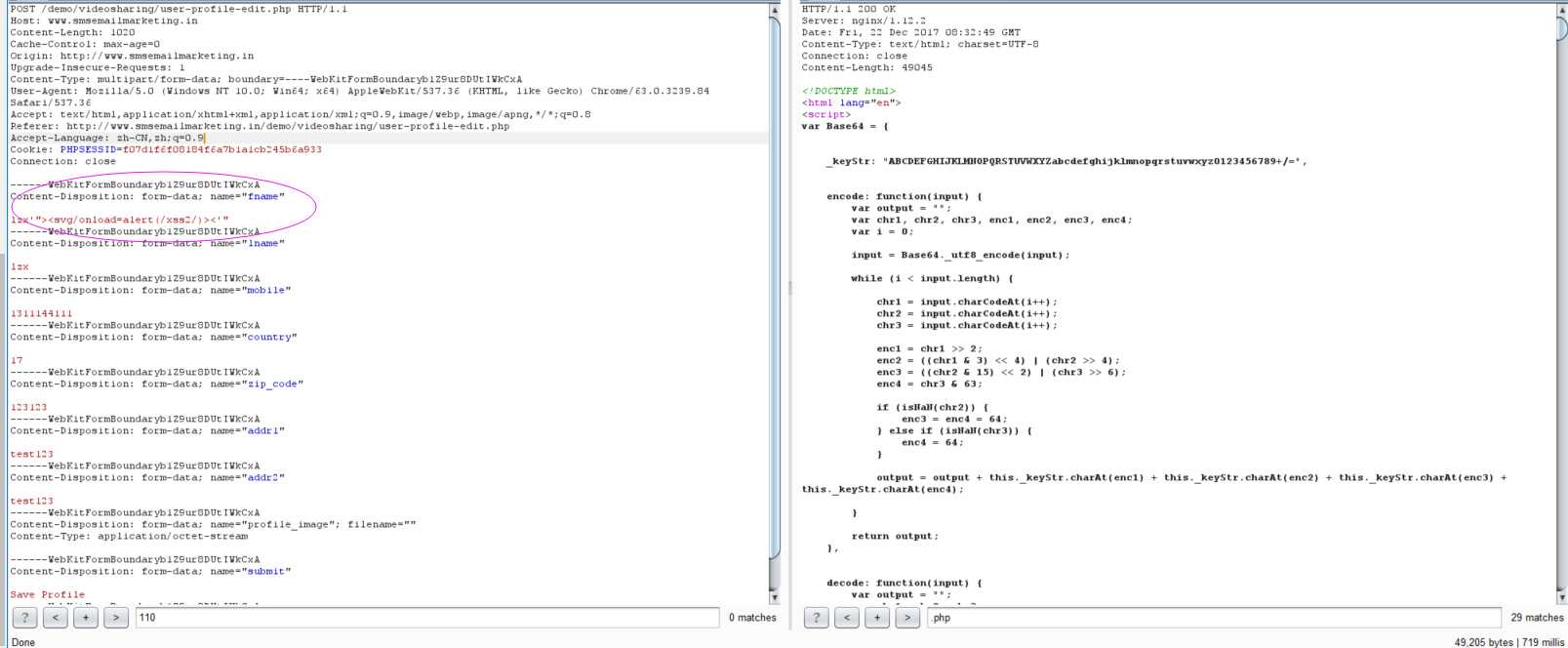The height and width of the screenshot is (648, 1568).
Task: Click the 'Host: www.smsemailmarketing.in' header
Action: click(x=103, y=20)
